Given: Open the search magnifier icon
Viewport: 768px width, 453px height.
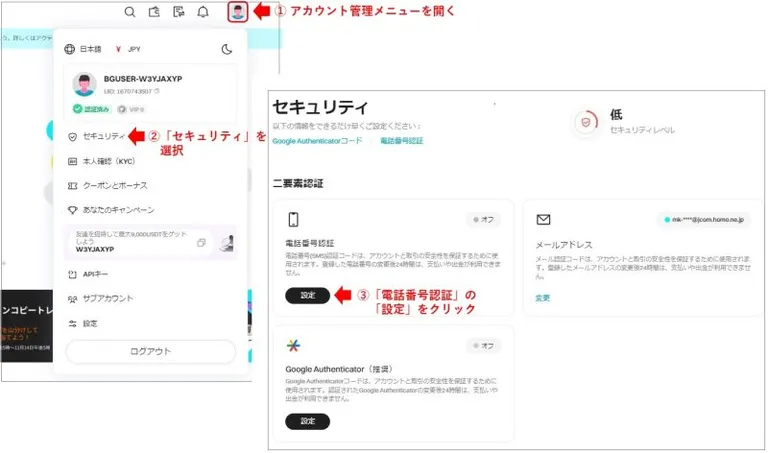Looking at the screenshot, I should tap(130, 12).
